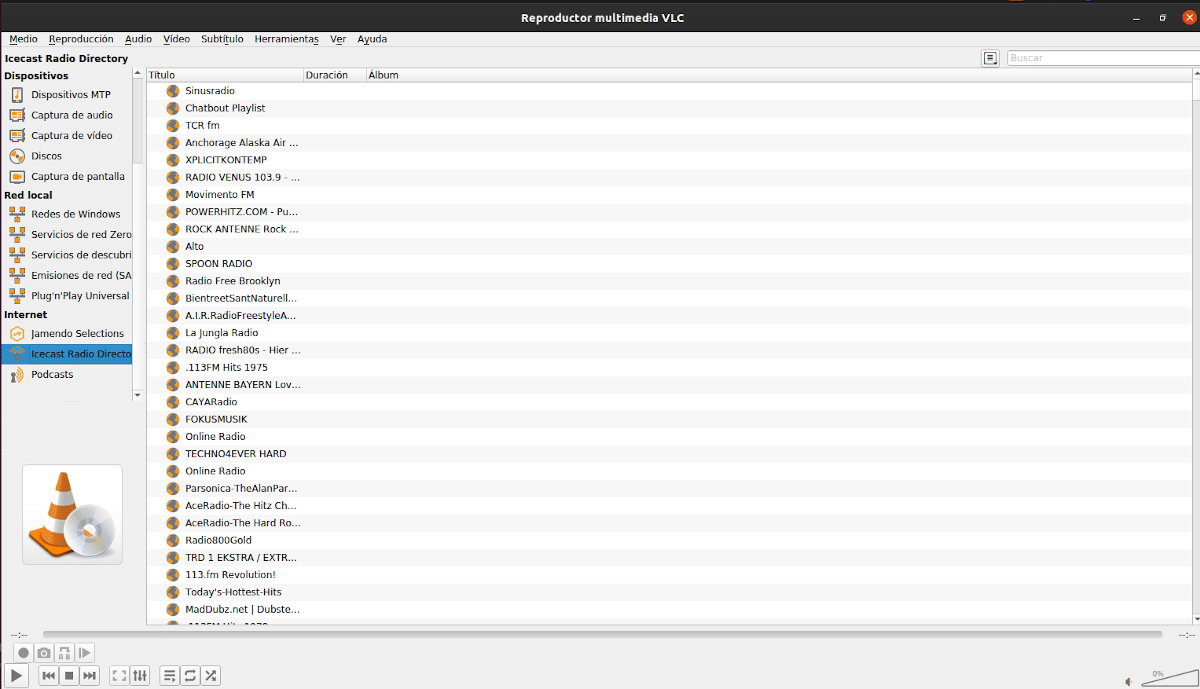Collapse the Internet section
1200x689 pixels.
coord(25,314)
